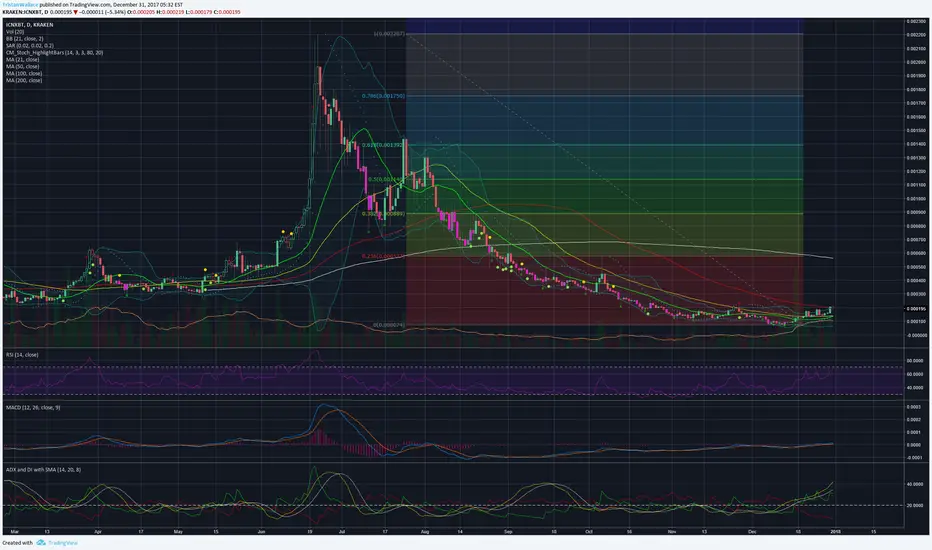Click the ADX and DI with SMA label
Image resolution: width=932 pixels, height=550 pixels.
[x=43, y=470]
